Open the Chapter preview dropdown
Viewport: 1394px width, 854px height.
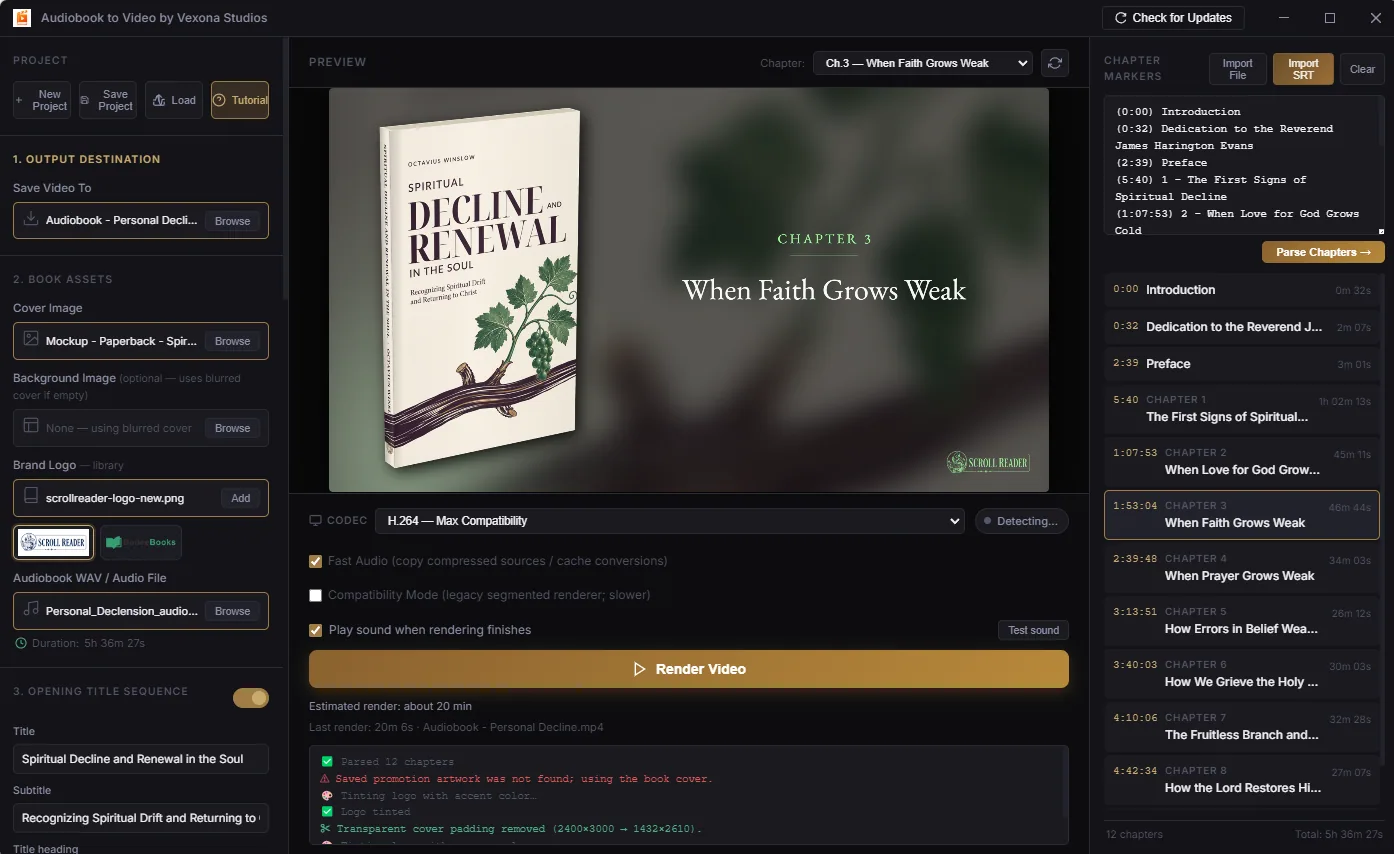922,63
